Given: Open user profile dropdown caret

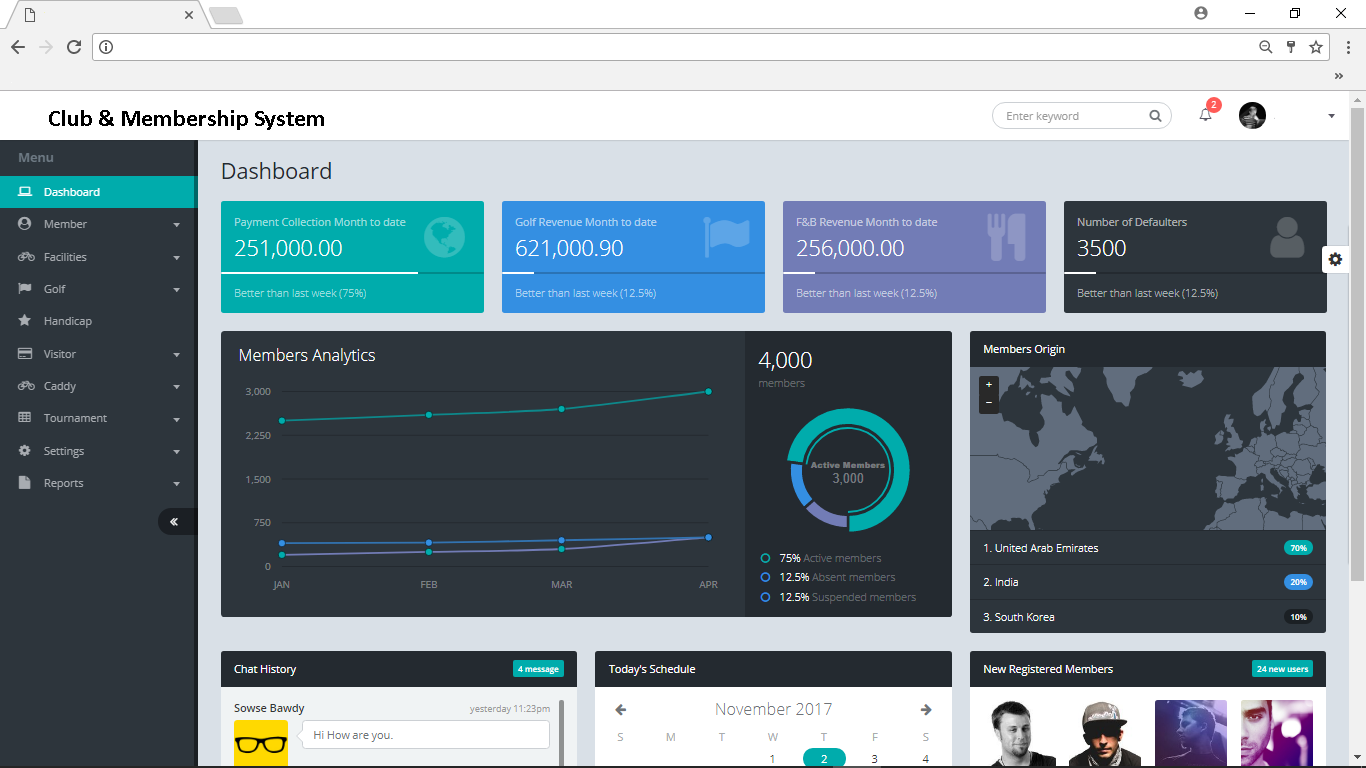Looking at the screenshot, I should [1331, 116].
